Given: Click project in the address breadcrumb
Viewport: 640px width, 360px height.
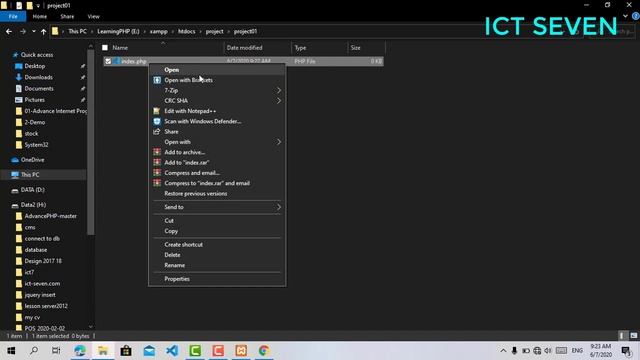Looking at the screenshot, I should click(214, 31).
